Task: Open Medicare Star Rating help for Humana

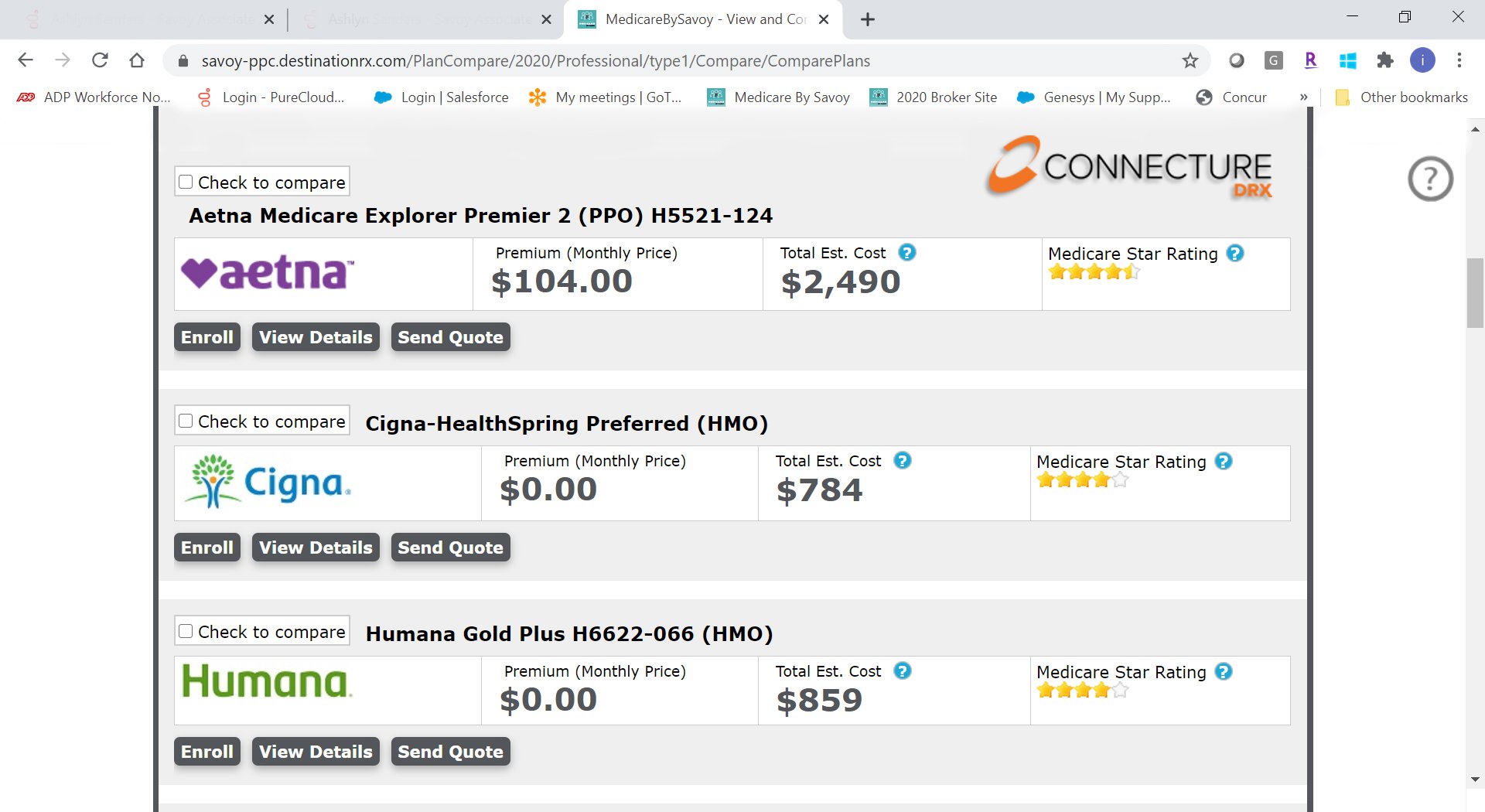Action: (x=1224, y=671)
